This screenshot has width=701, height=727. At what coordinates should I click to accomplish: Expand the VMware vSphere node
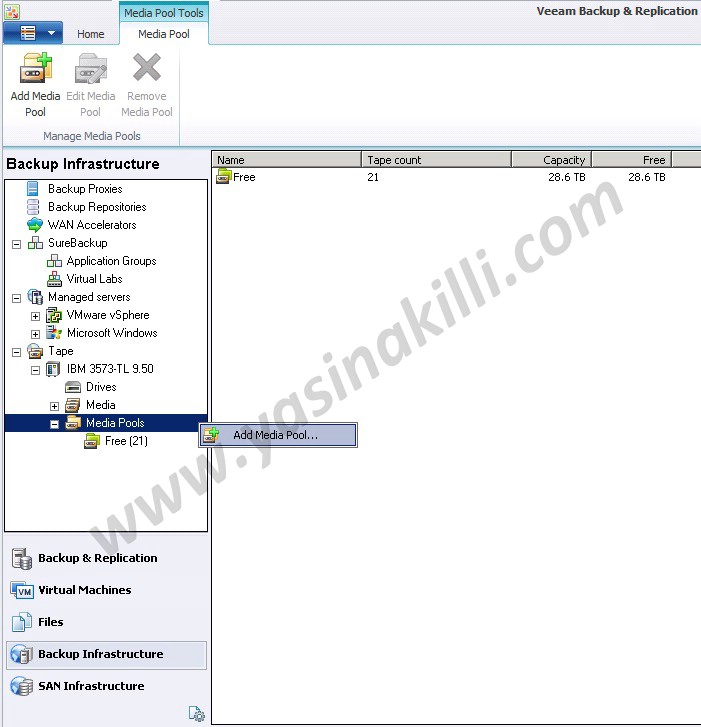35,315
